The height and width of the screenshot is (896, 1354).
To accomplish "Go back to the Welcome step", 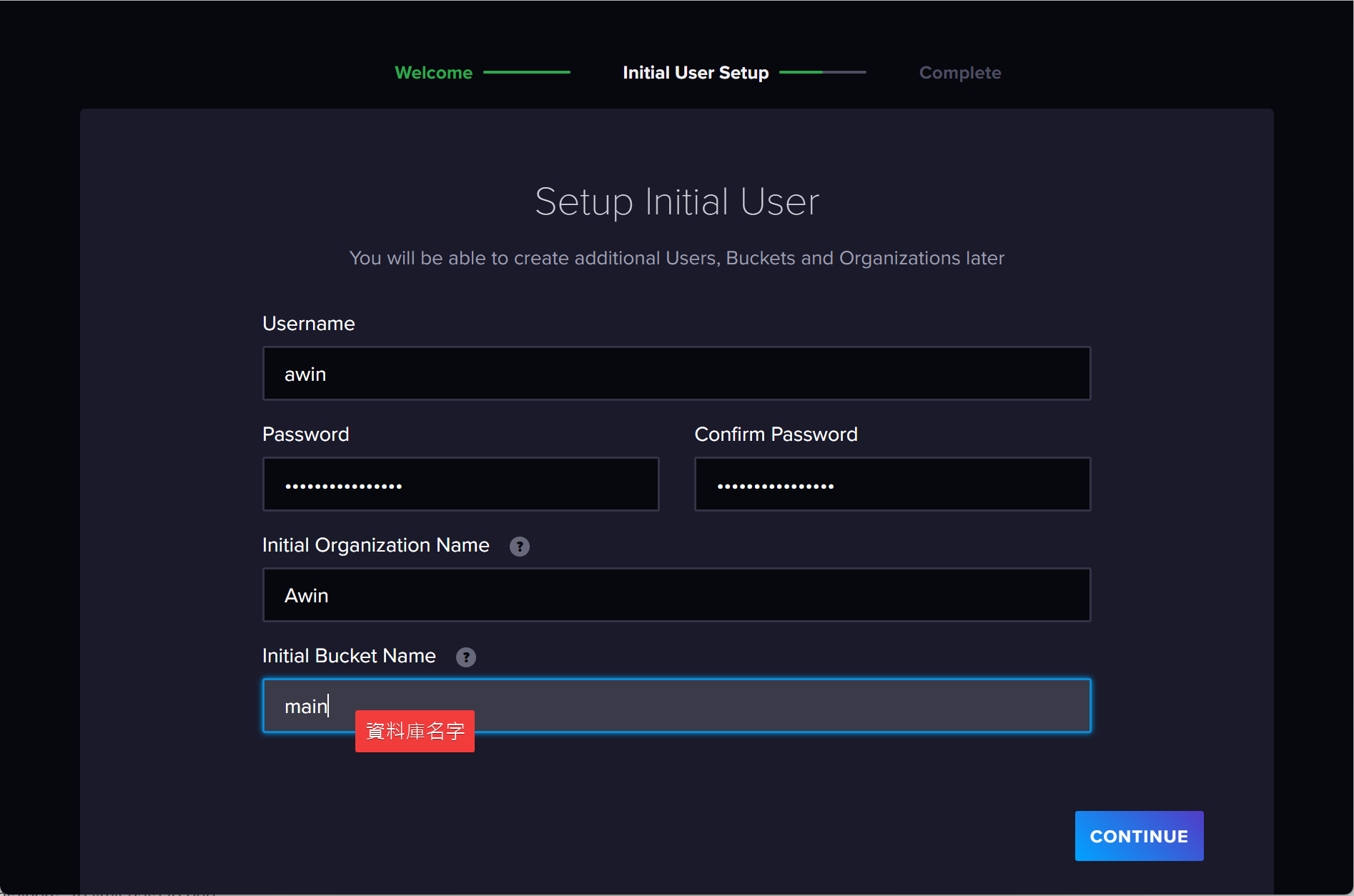I will click(x=433, y=73).
